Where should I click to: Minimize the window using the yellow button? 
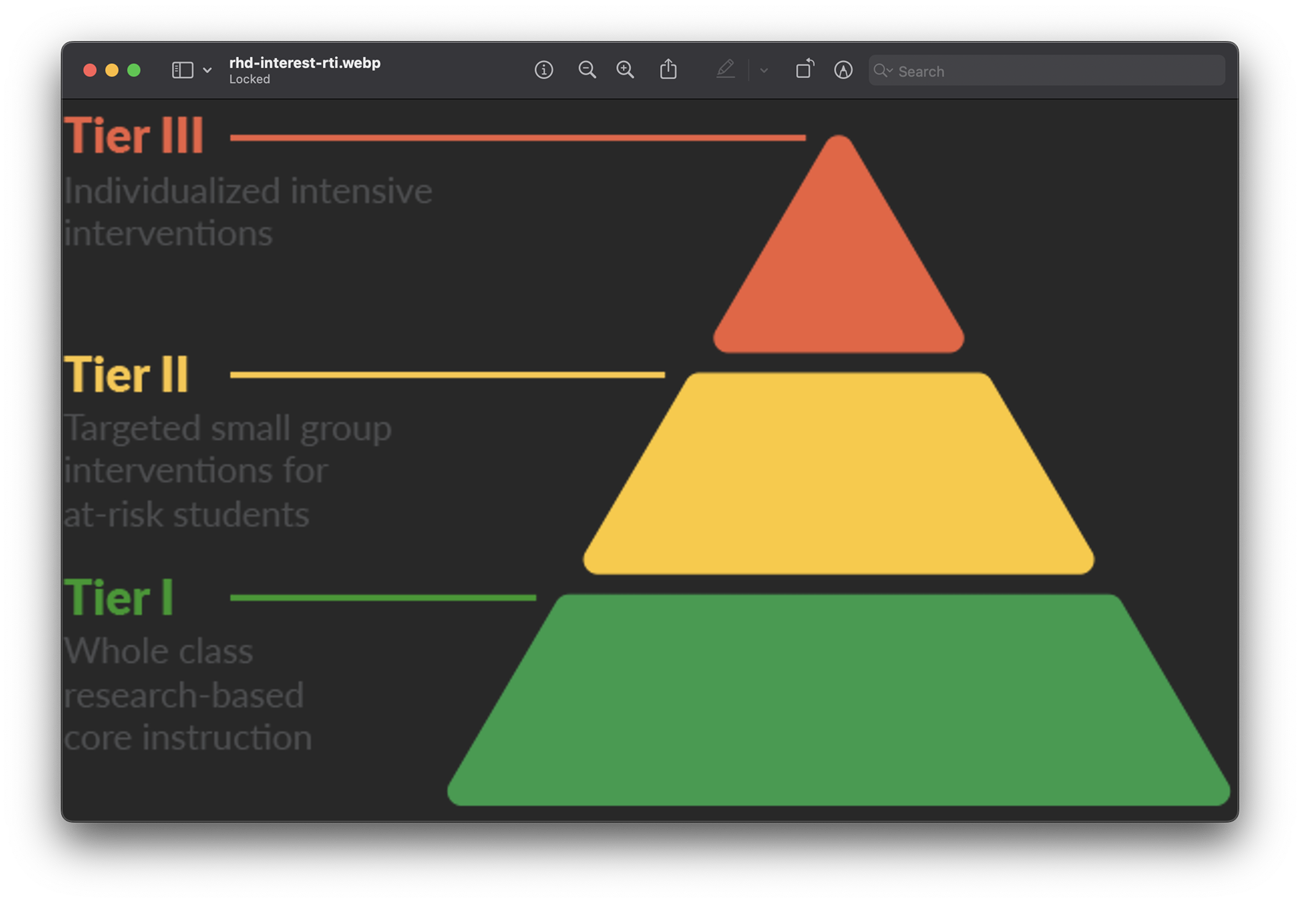coord(112,70)
